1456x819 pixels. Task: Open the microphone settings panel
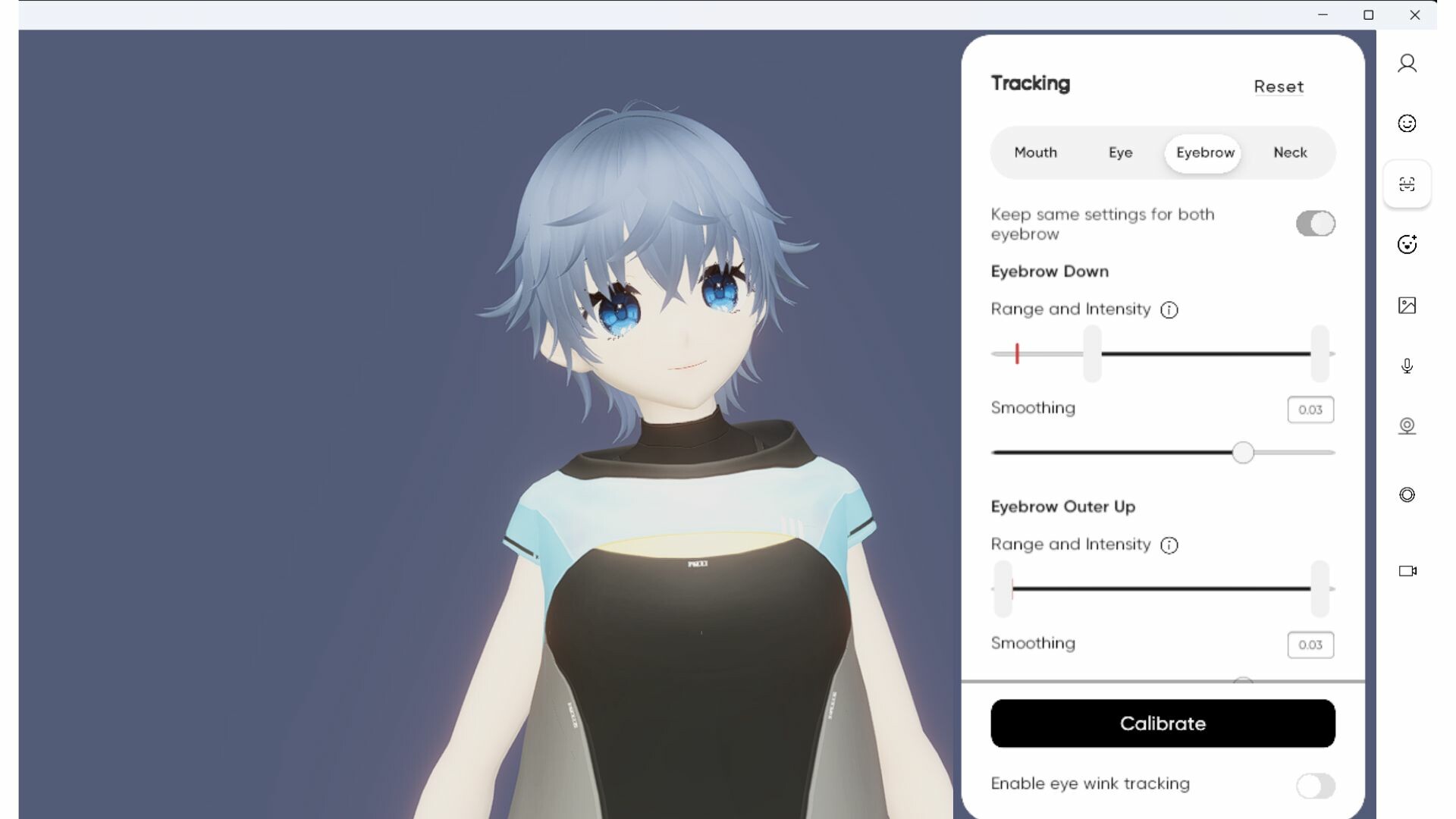coord(1407,366)
